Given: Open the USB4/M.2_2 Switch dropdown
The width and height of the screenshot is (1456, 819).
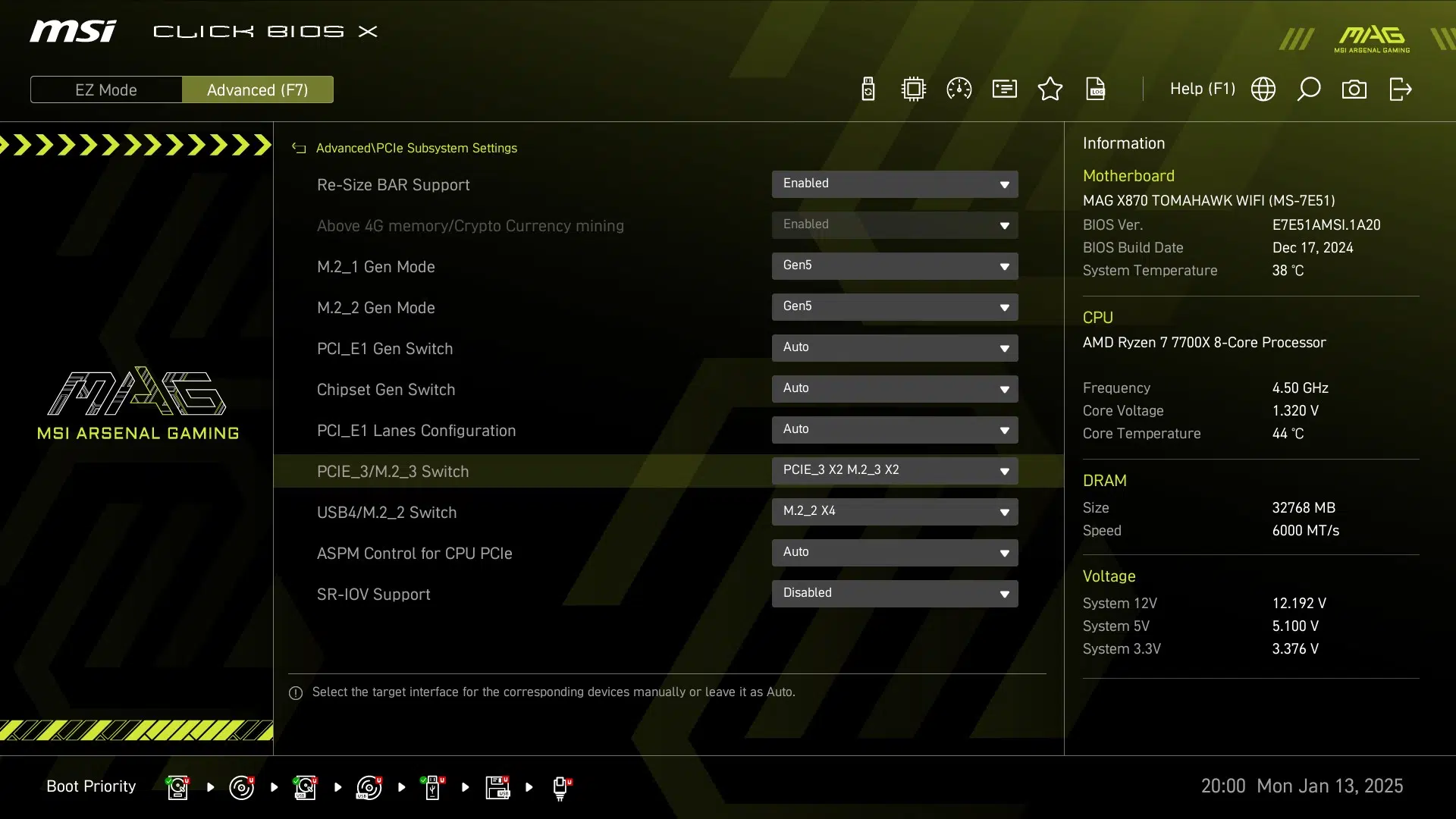Looking at the screenshot, I should point(895,512).
